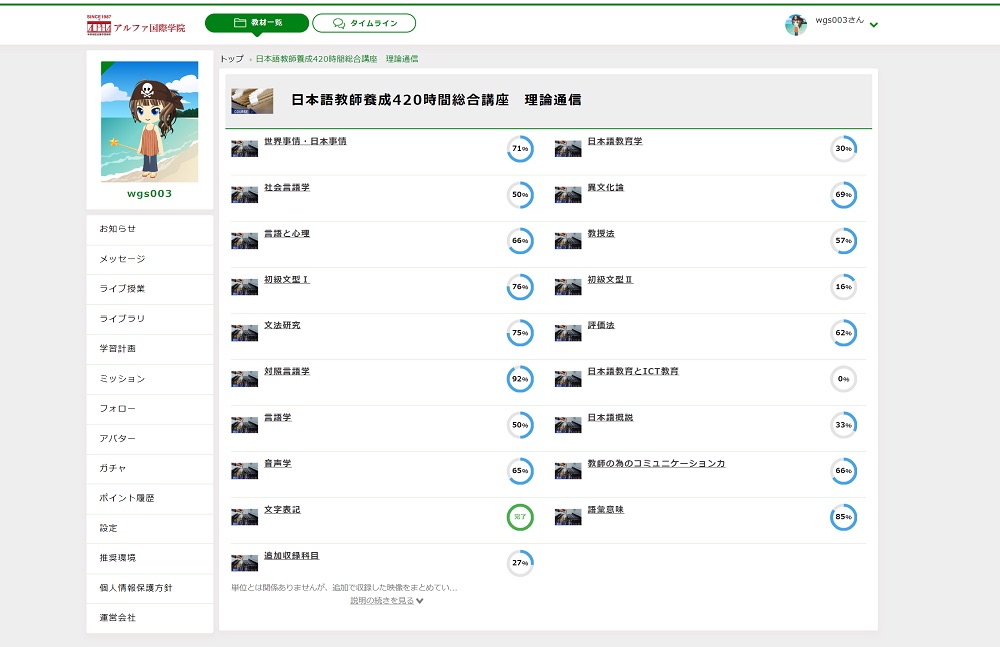This screenshot has width=1000, height=647.
Task: Click the トップ breadcrumb link
Action: tap(232, 59)
